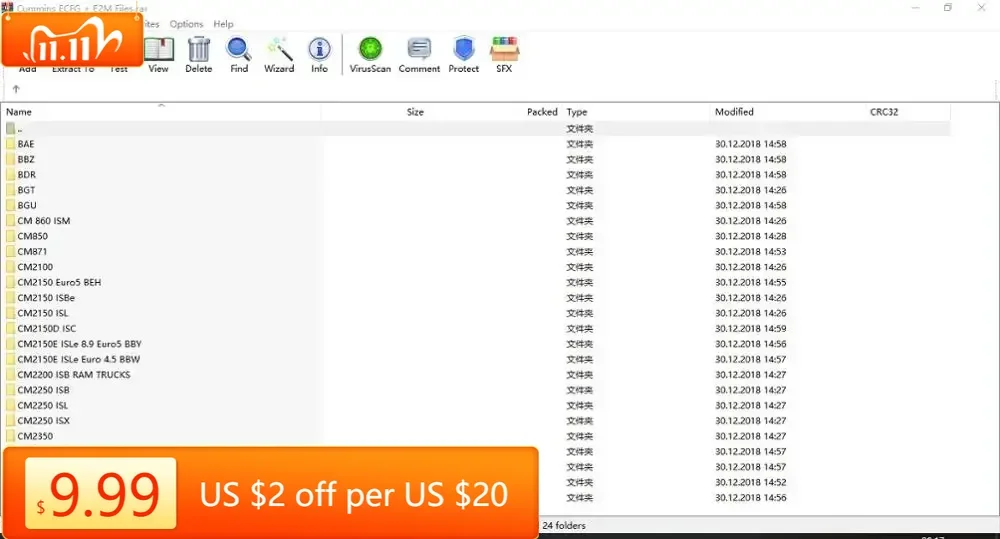Screen dimensions: 1000x539
Task: Select the CM2150 ISBe folder name
Action: [x=46, y=298]
